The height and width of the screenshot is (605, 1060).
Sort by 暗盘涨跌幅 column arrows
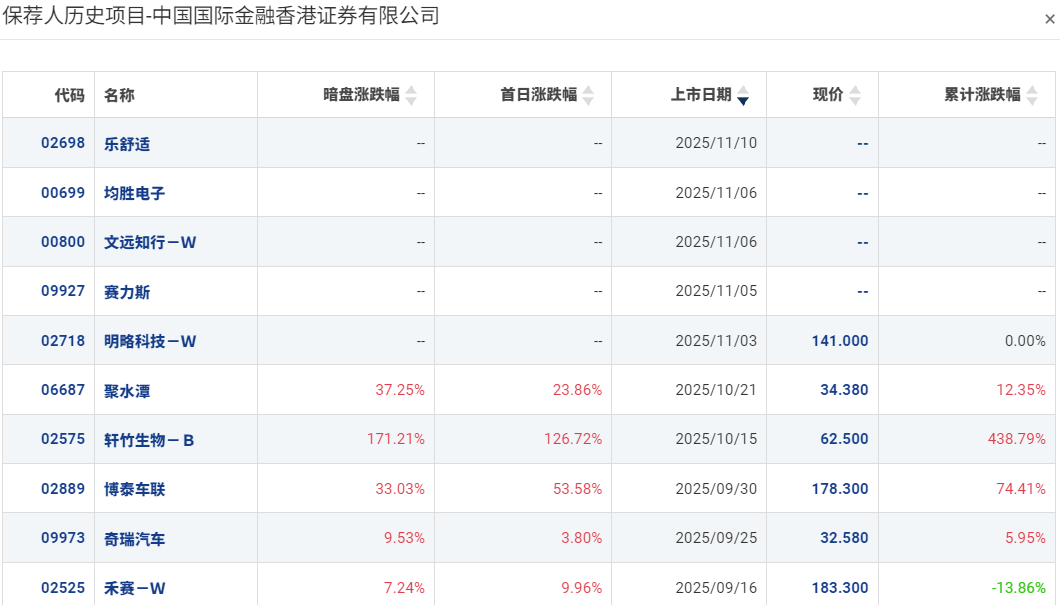pos(411,95)
